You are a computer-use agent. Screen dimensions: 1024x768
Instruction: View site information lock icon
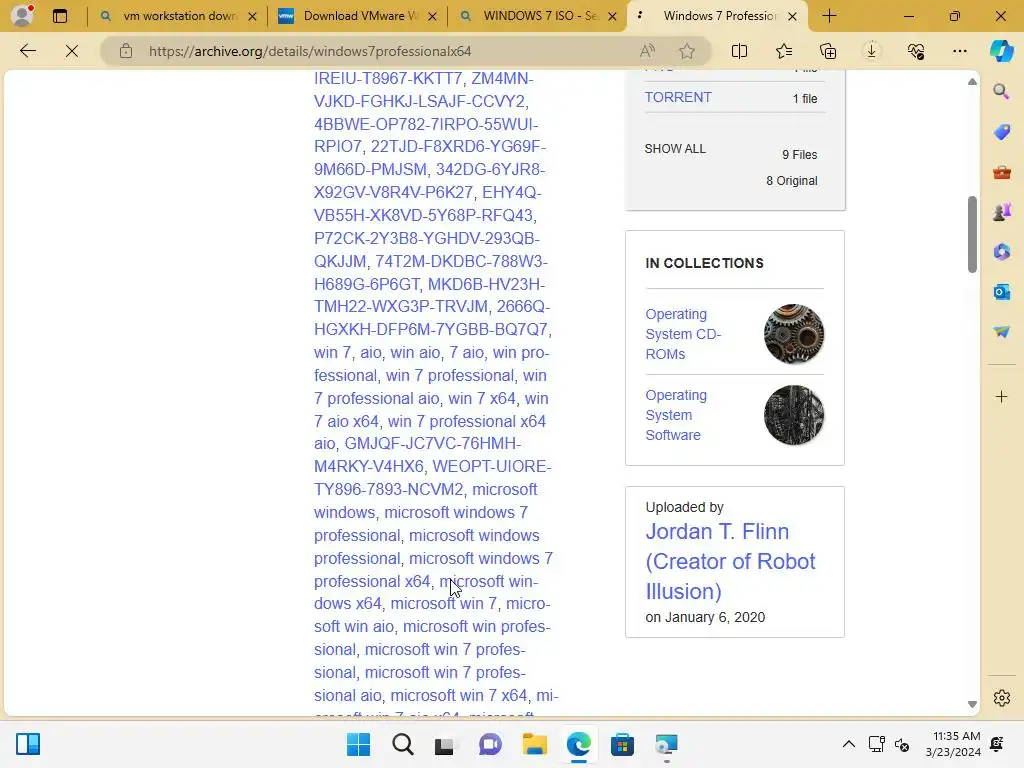[126, 51]
